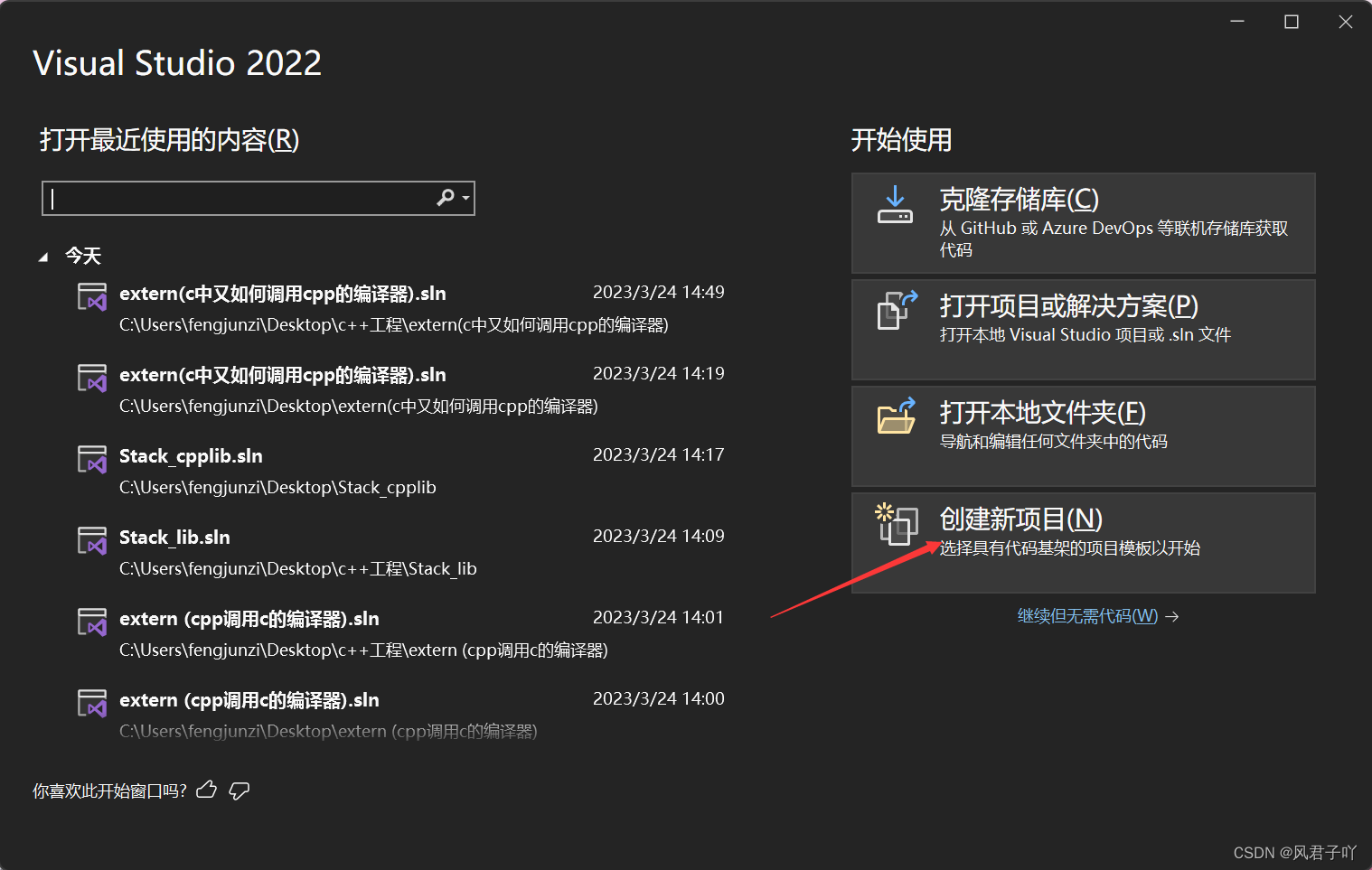The height and width of the screenshot is (870, 1372).
Task: Click the clone repository download icon
Action: (x=895, y=205)
